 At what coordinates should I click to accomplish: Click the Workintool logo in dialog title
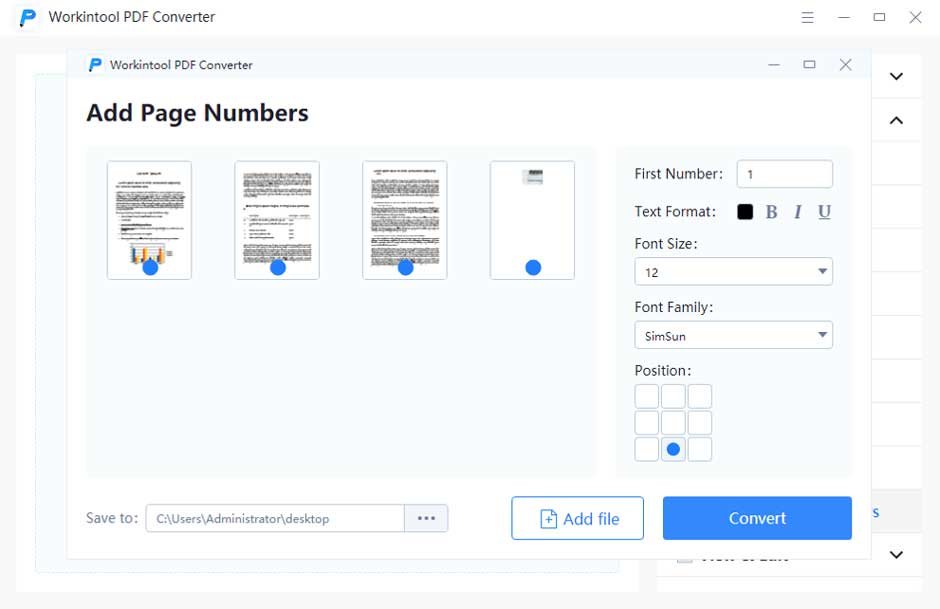pos(95,65)
